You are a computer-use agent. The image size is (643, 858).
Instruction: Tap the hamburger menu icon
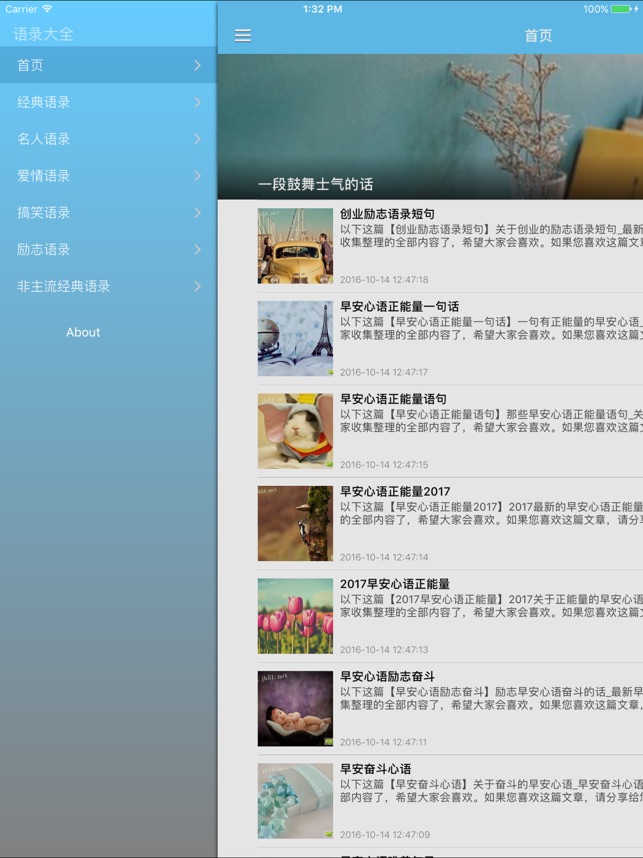click(x=243, y=36)
